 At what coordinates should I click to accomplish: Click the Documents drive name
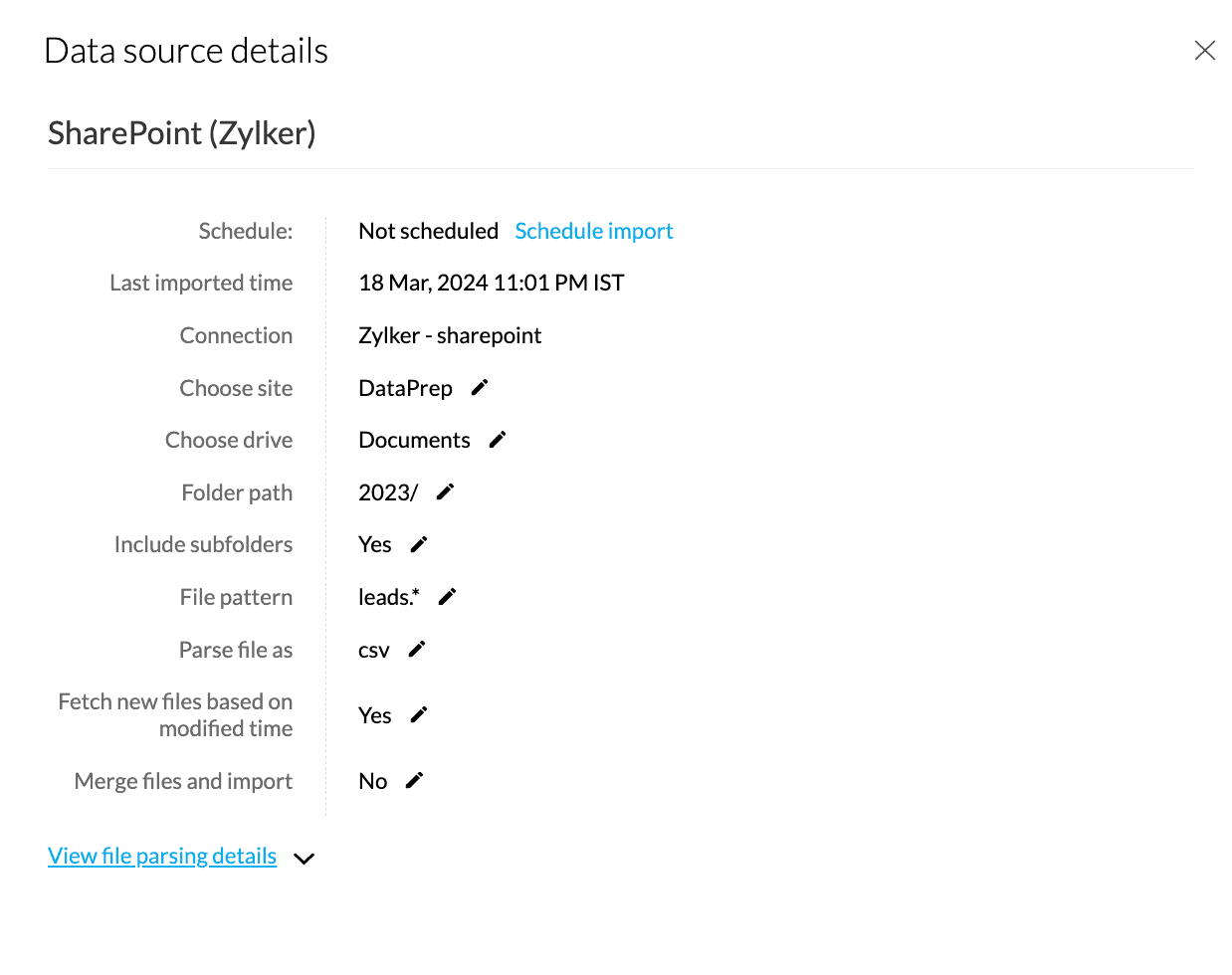414,440
